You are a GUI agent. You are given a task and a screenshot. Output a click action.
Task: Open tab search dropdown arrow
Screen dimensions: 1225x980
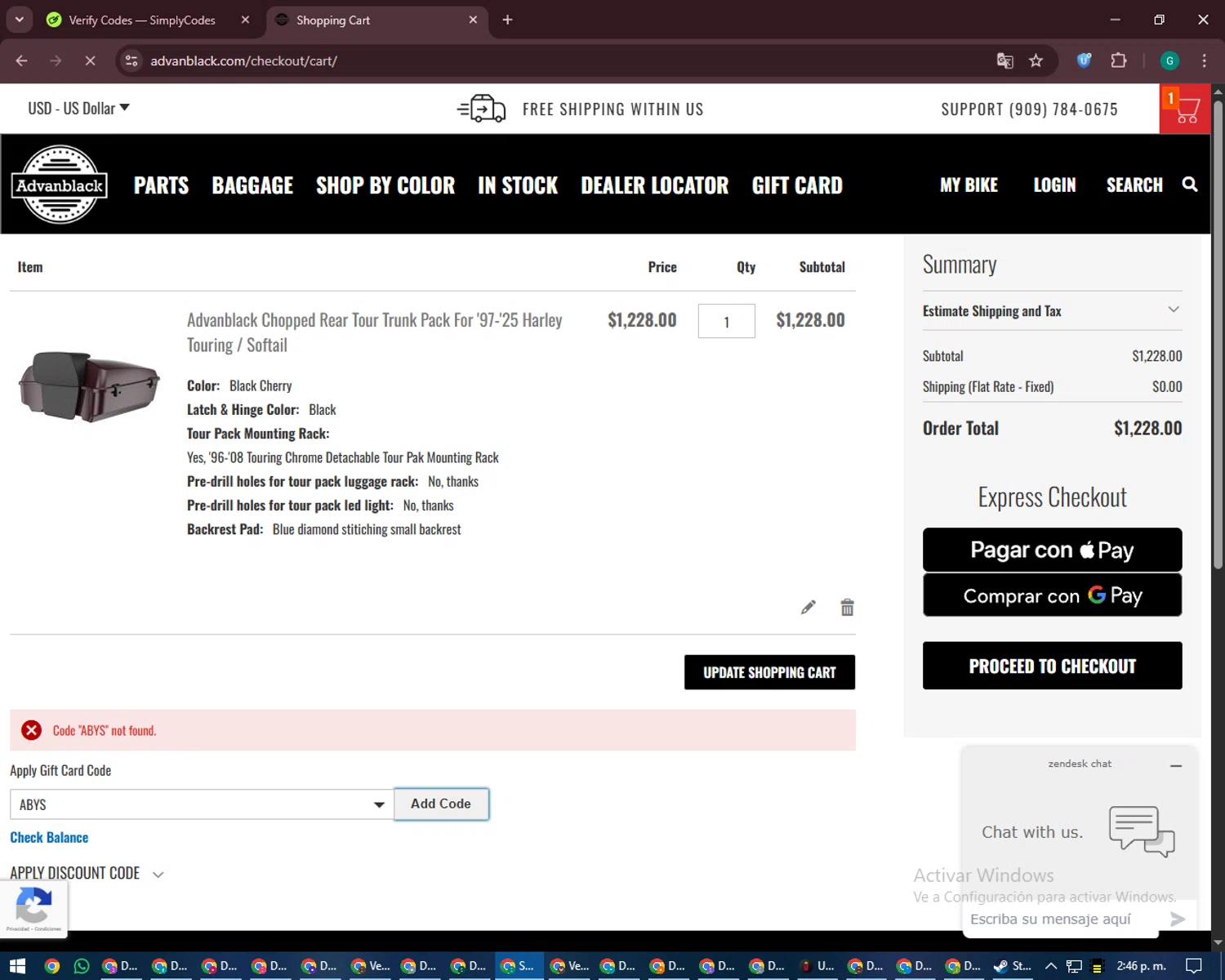click(x=19, y=20)
